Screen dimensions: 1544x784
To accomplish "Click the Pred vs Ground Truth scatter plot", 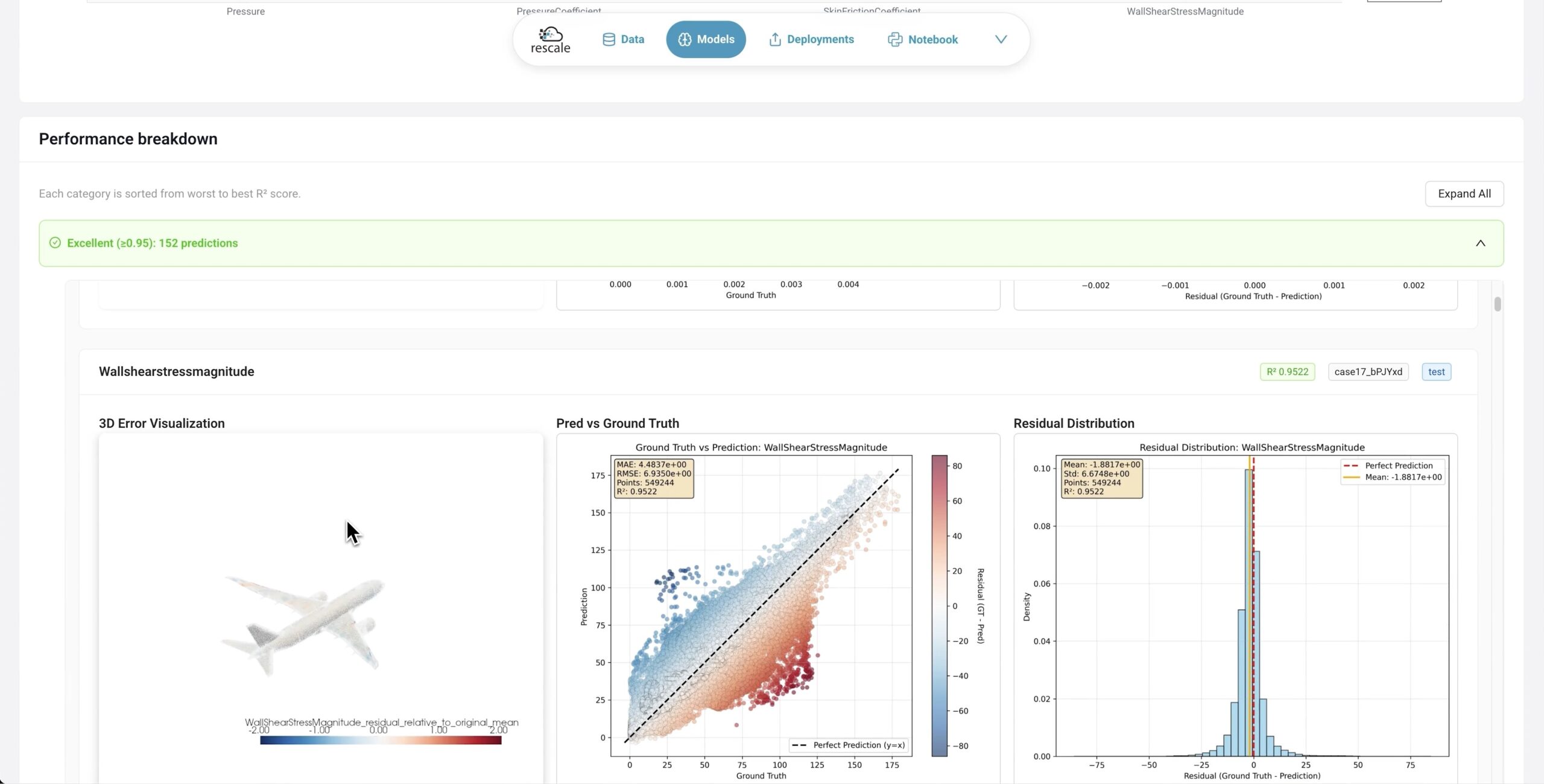I will point(761,605).
